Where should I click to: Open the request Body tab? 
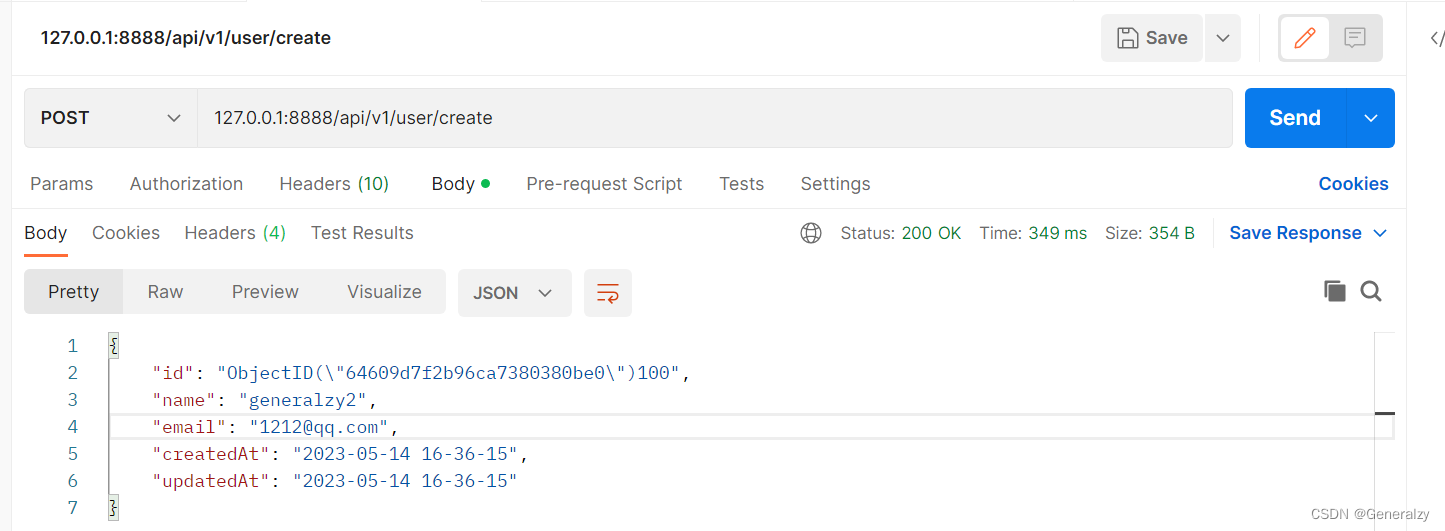(460, 184)
